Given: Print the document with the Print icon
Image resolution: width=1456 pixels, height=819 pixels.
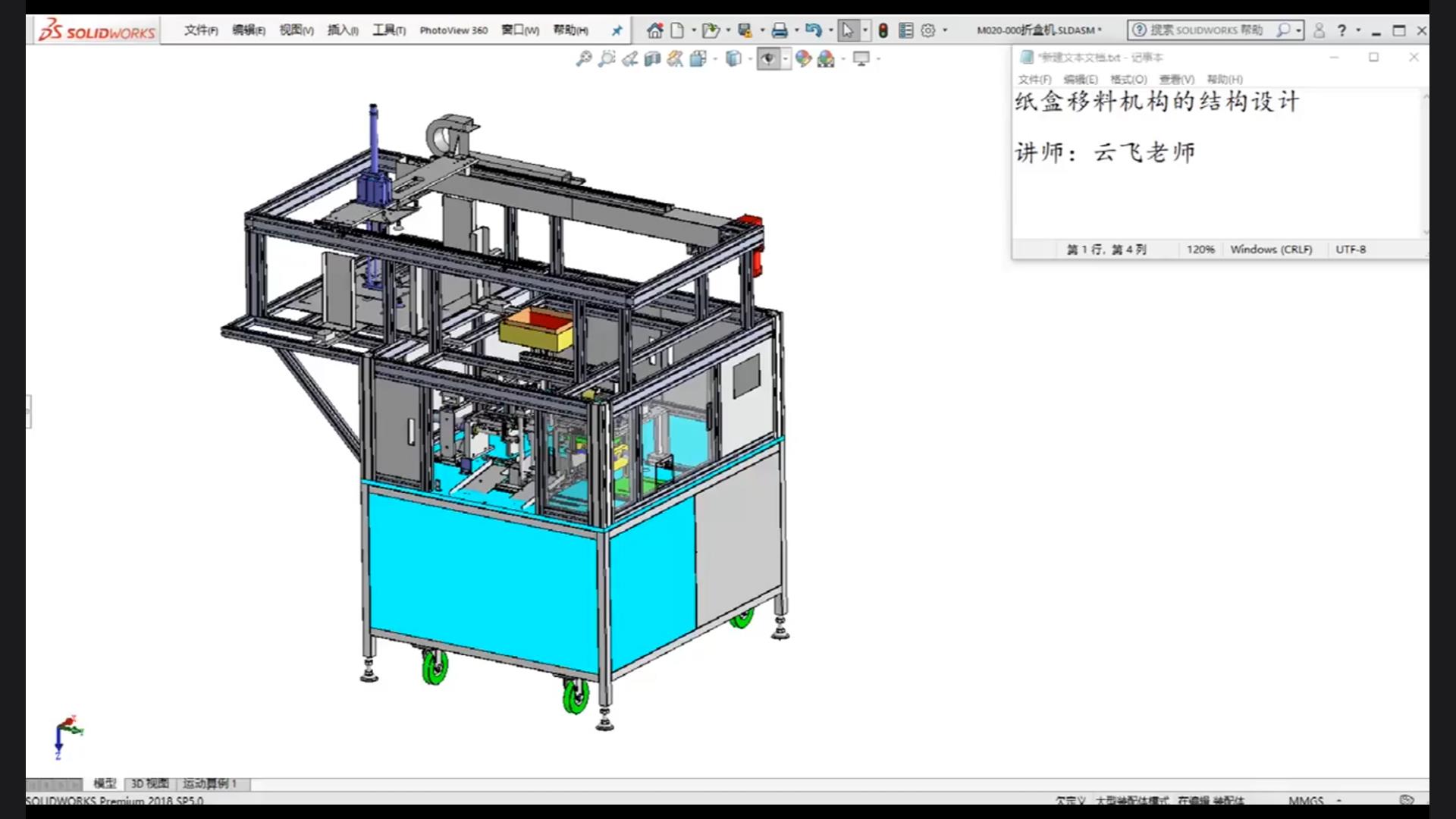Looking at the screenshot, I should click(780, 30).
